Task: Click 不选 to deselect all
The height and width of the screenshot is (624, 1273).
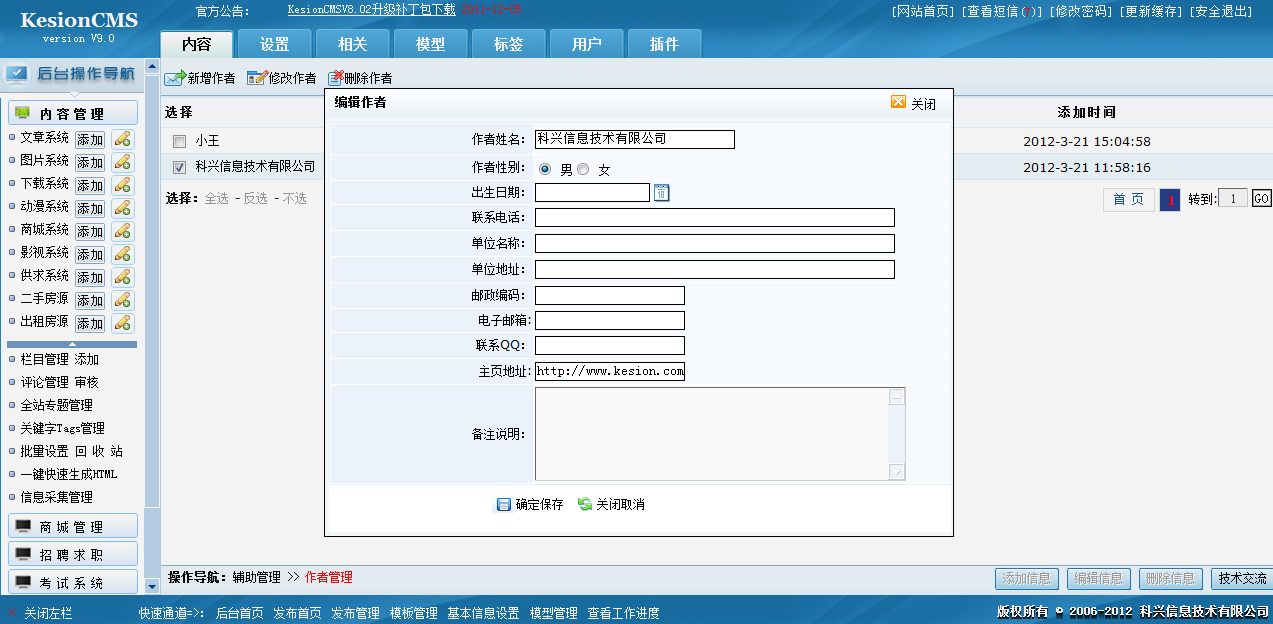Action: 294,199
